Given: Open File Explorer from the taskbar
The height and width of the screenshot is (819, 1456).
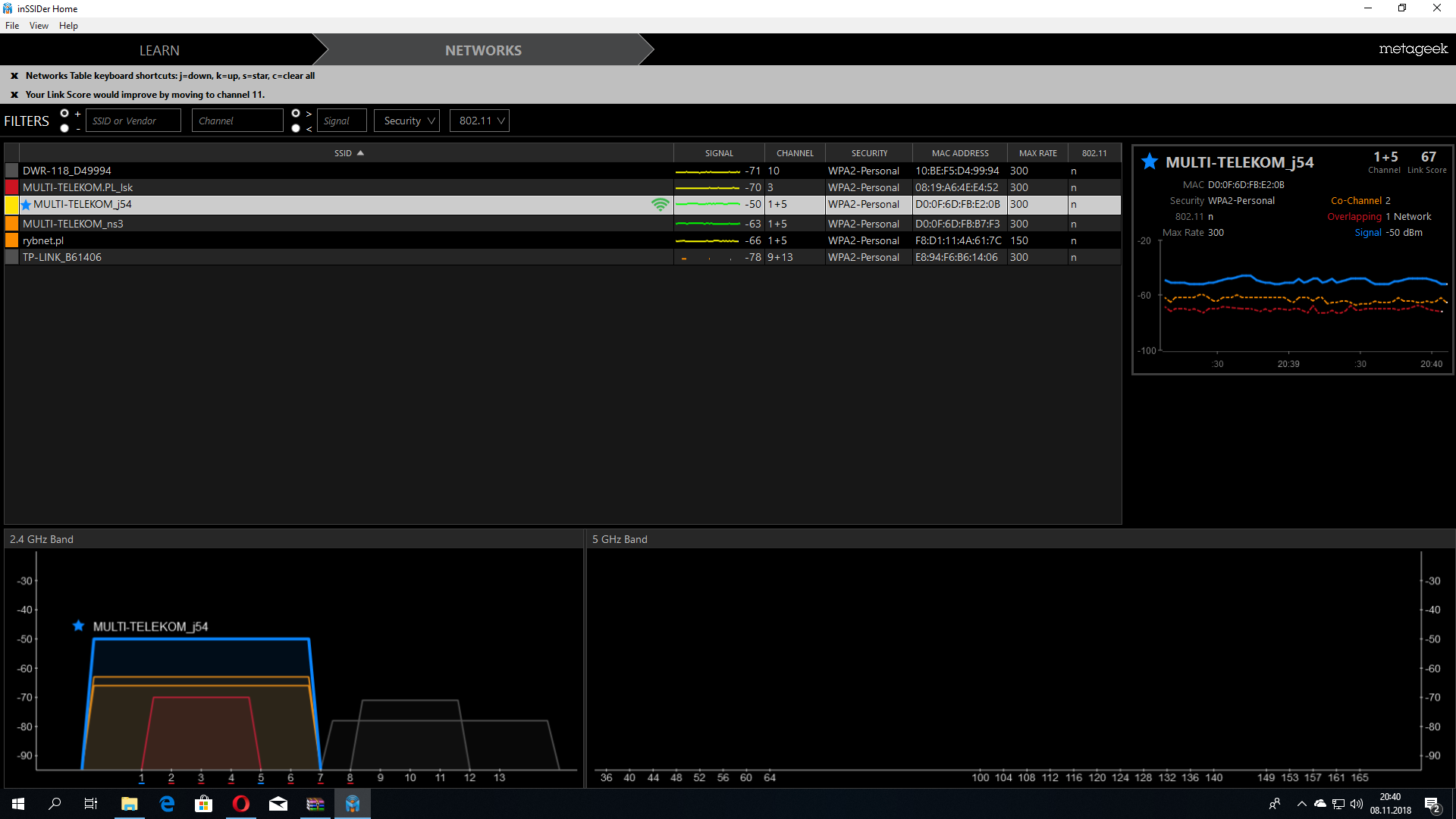Looking at the screenshot, I should (x=129, y=804).
